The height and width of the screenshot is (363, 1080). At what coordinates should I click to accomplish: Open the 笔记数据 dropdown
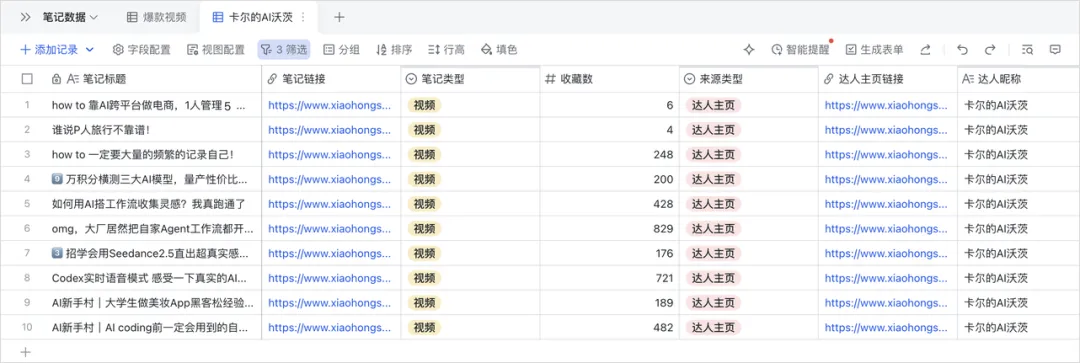click(x=70, y=17)
